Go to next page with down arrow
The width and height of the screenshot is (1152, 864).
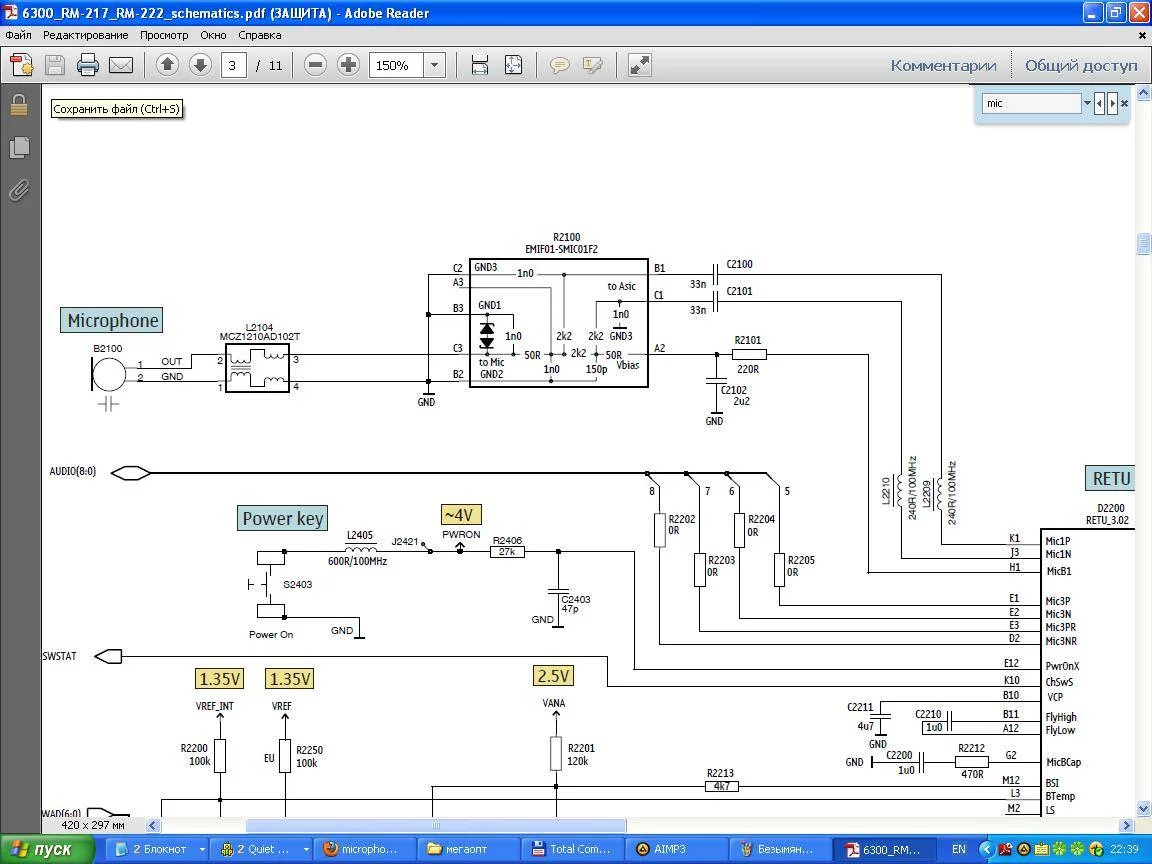200,66
